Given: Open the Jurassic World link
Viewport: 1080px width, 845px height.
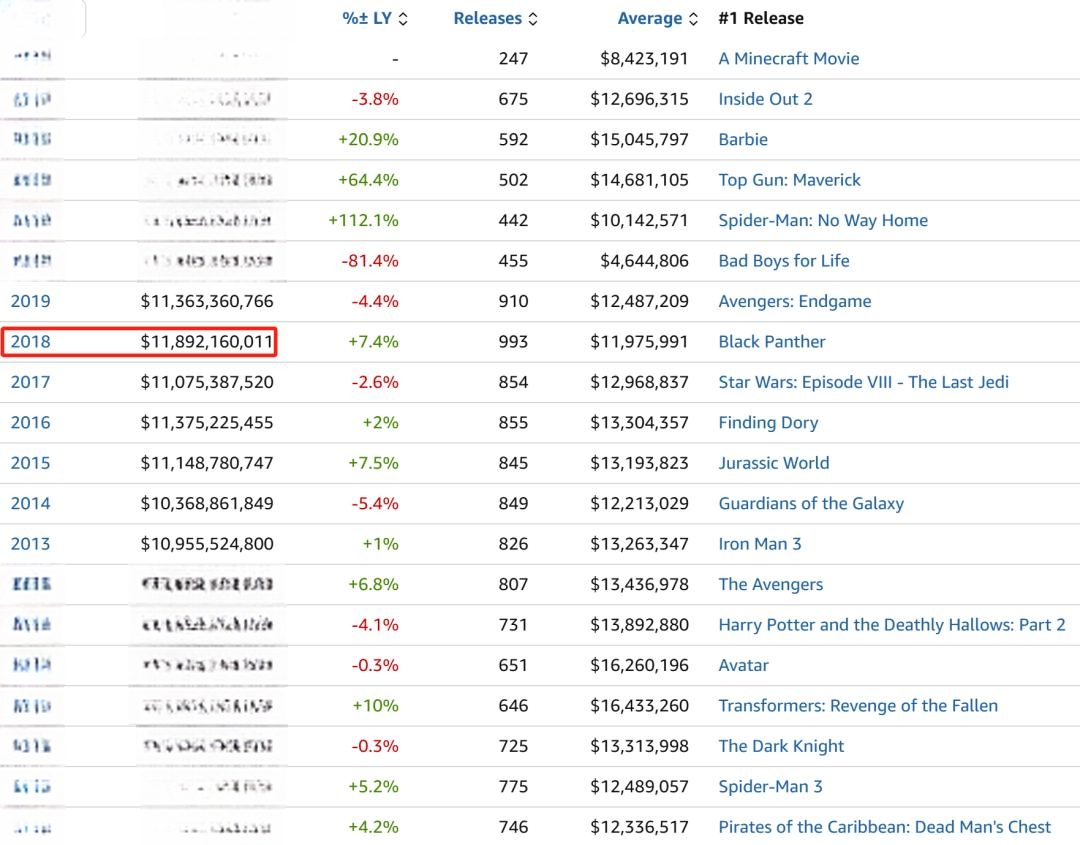Looking at the screenshot, I should point(773,463).
